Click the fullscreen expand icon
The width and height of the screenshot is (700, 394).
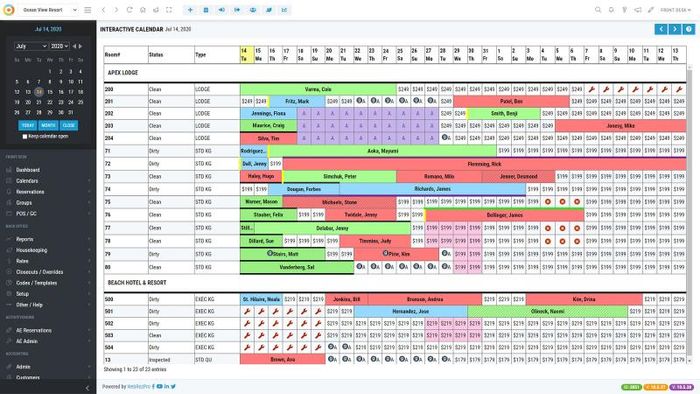pyautogui.click(x=169, y=10)
